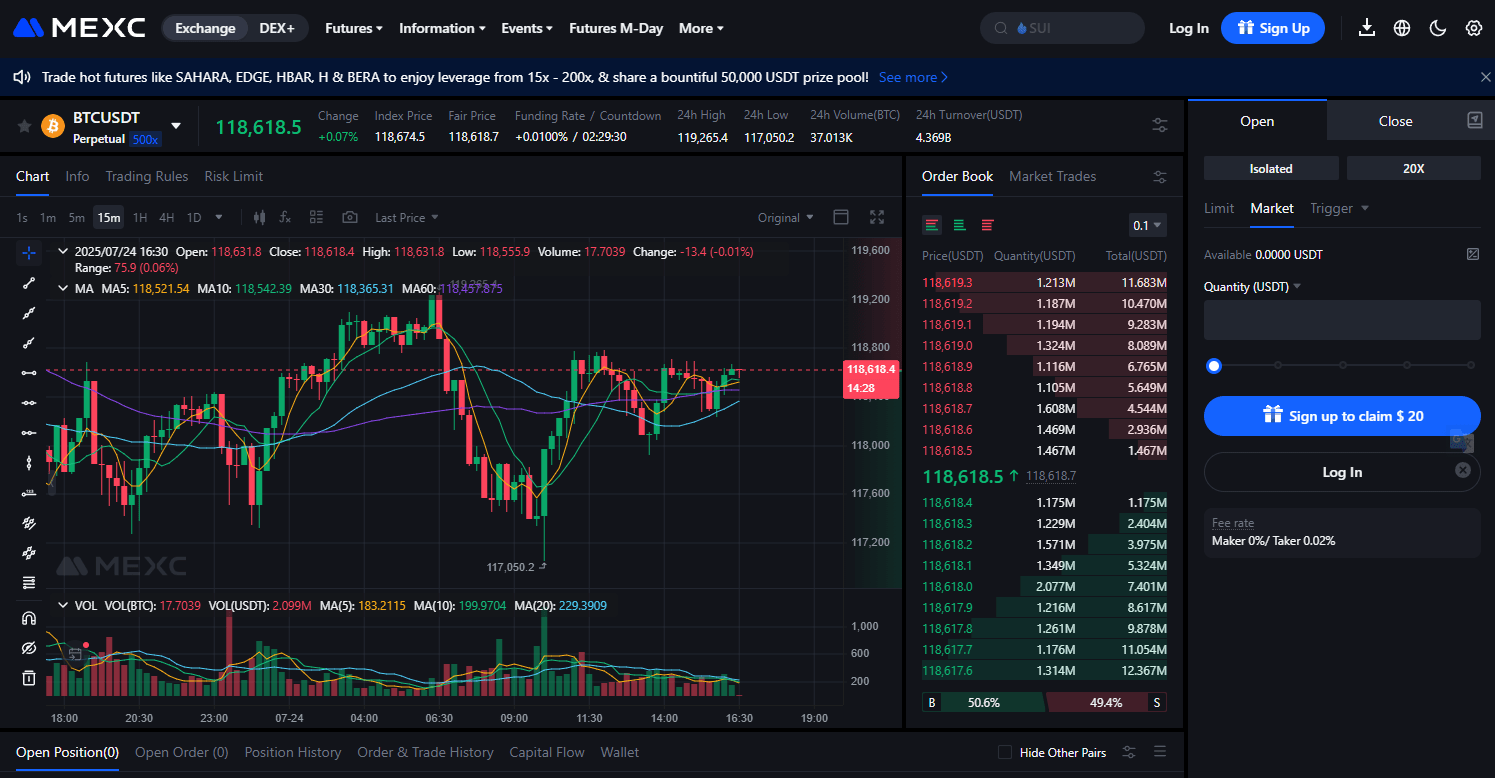The height and width of the screenshot is (778, 1495).
Task: Dismiss the Log In prompt X icon
Action: 1463,470
